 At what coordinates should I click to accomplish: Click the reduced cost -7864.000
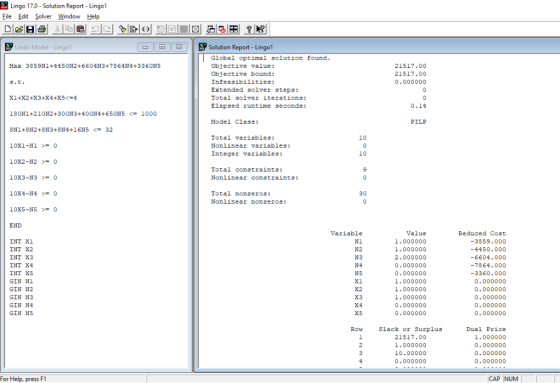coord(488,265)
